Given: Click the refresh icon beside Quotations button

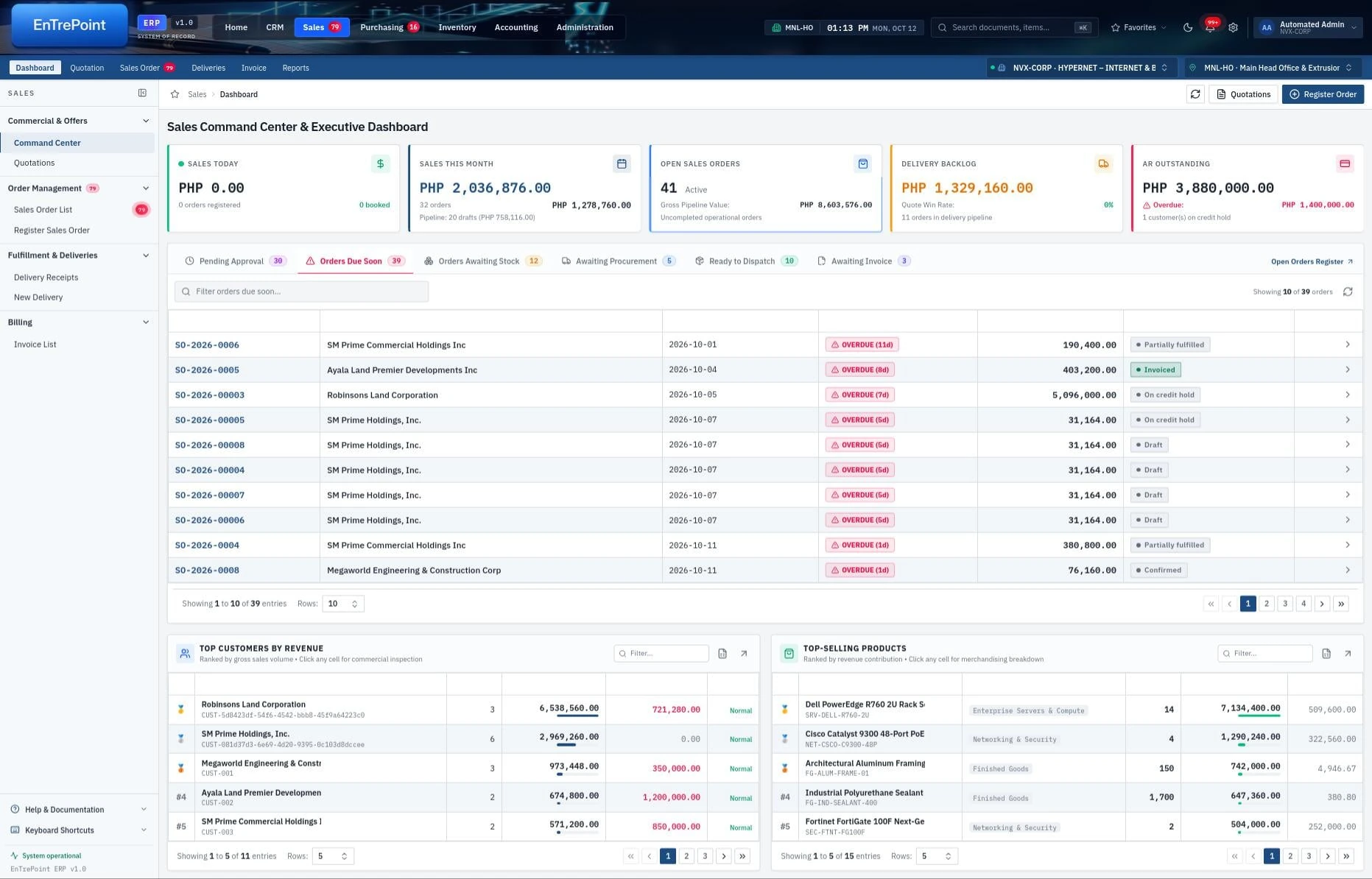Looking at the screenshot, I should [1195, 94].
